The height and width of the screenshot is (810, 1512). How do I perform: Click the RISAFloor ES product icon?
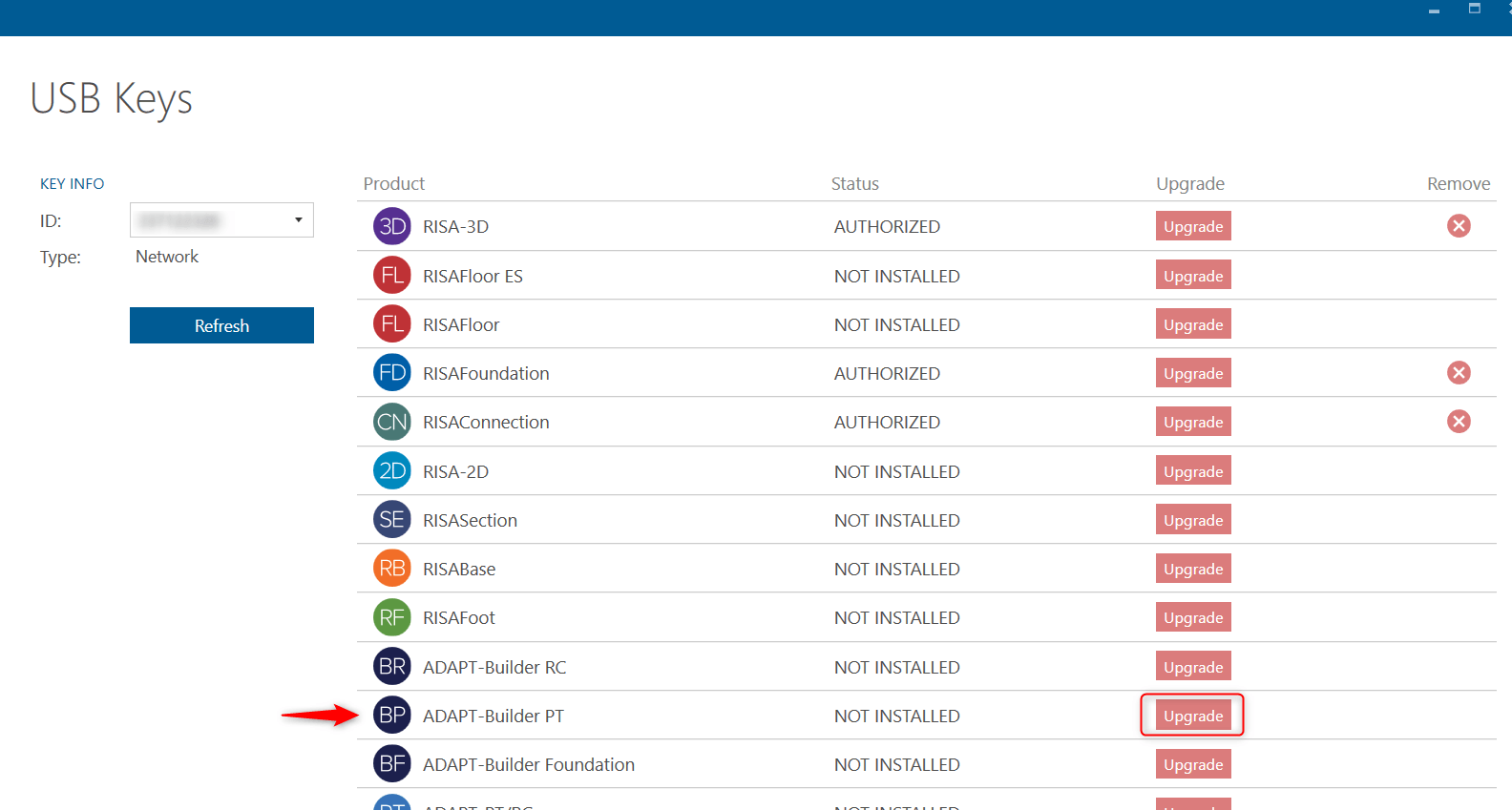[391, 276]
